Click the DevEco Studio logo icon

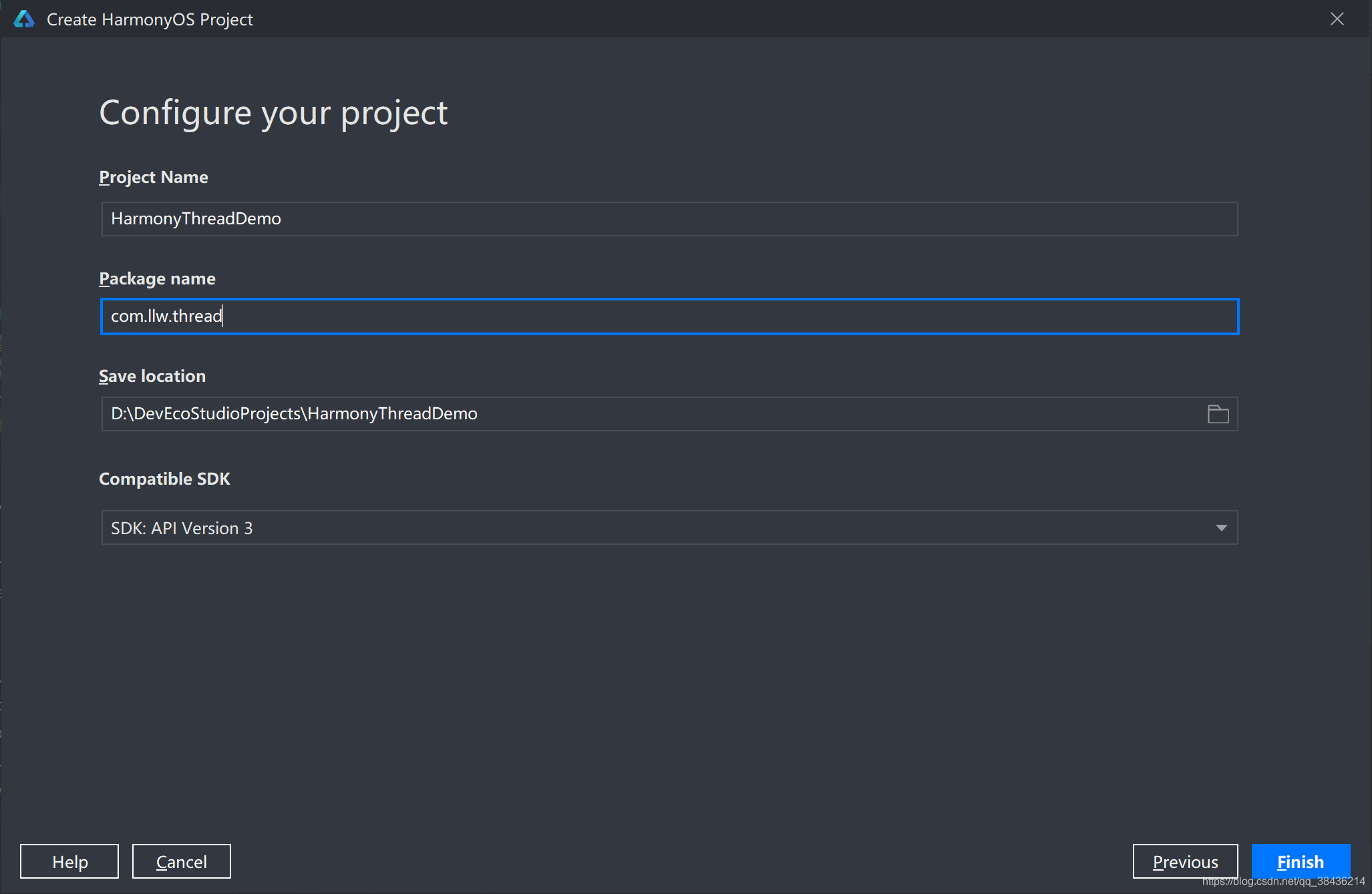[x=24, y=19]
